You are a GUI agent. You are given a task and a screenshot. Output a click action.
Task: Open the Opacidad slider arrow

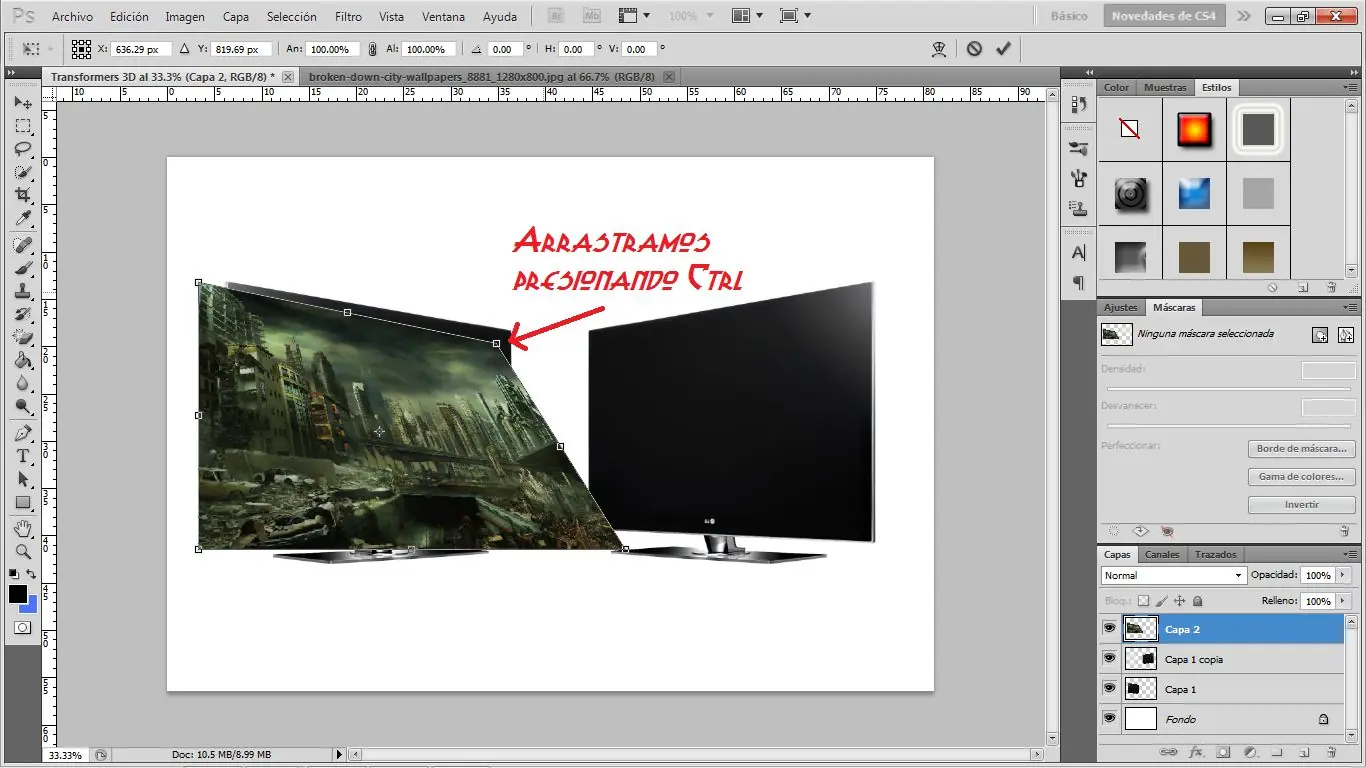1342,575
